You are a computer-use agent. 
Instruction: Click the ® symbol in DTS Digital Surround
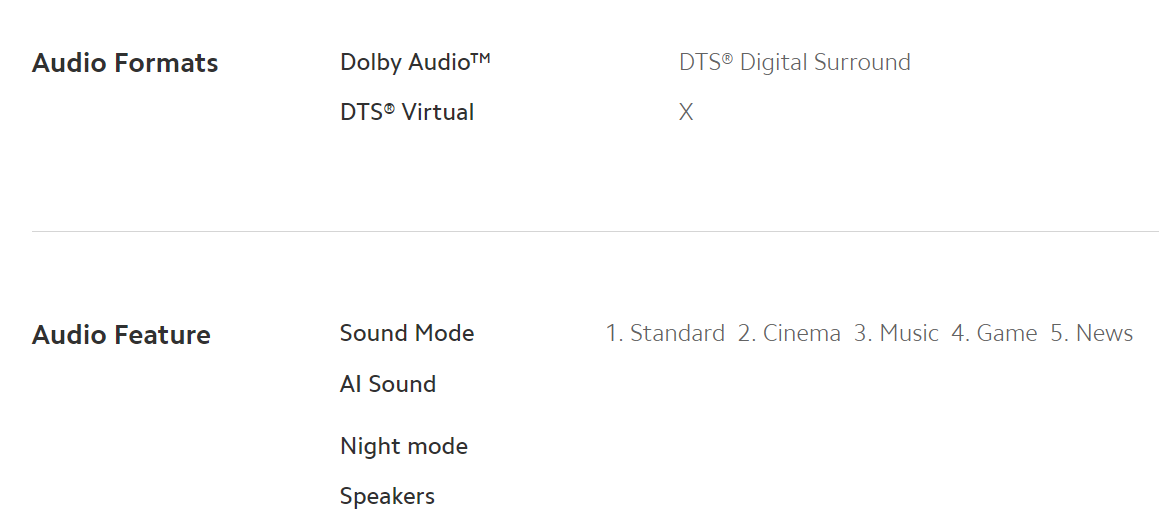(x=727, y=58)
